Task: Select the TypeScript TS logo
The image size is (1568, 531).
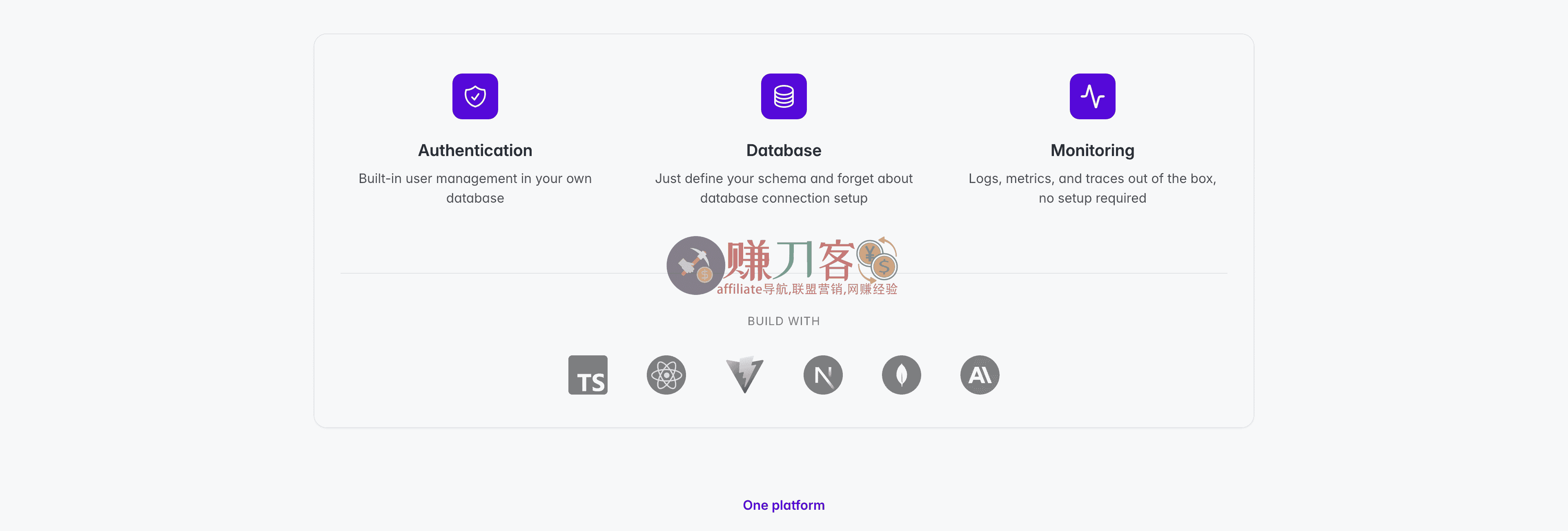Action: point(588,375)
